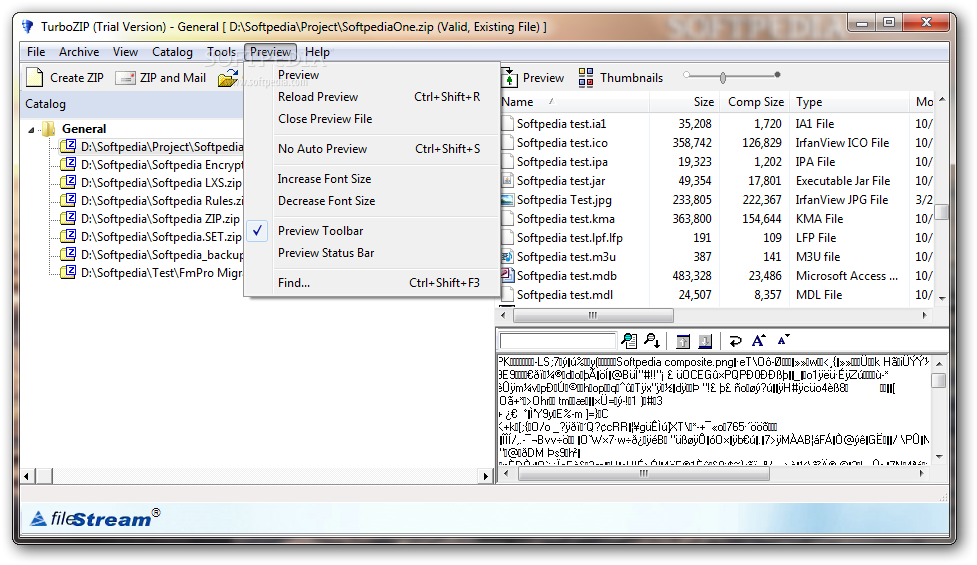Click the ZIP and Mail toolbar icon

tap(125, 78)
